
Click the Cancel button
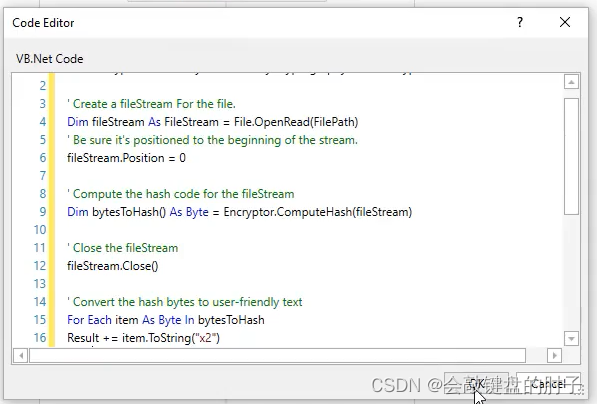[548, 384]
